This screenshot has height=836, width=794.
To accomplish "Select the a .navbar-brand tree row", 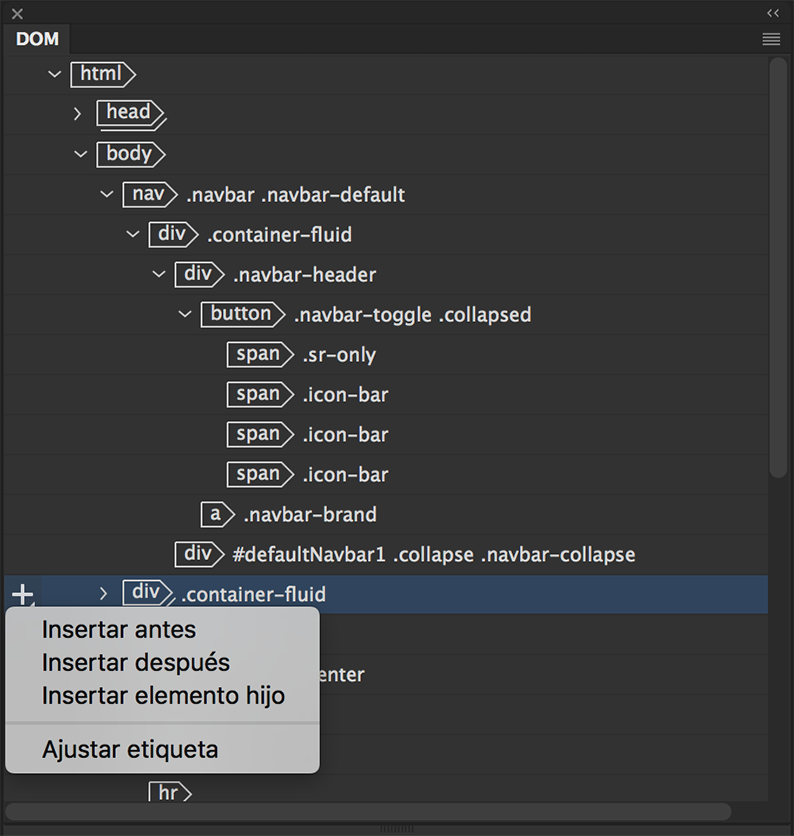I will pos(310,515).
